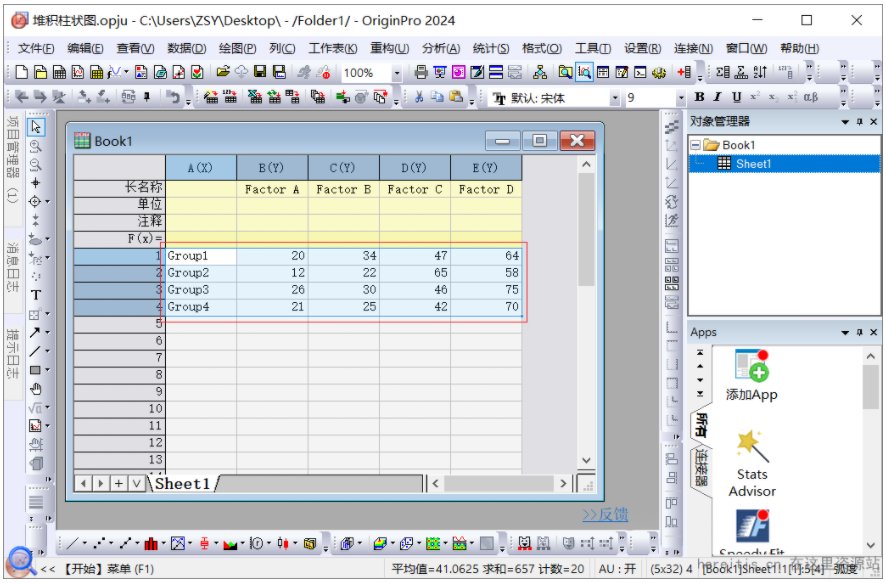
Task: Click the >>反馈 link
Action: [x=605, y=514]
